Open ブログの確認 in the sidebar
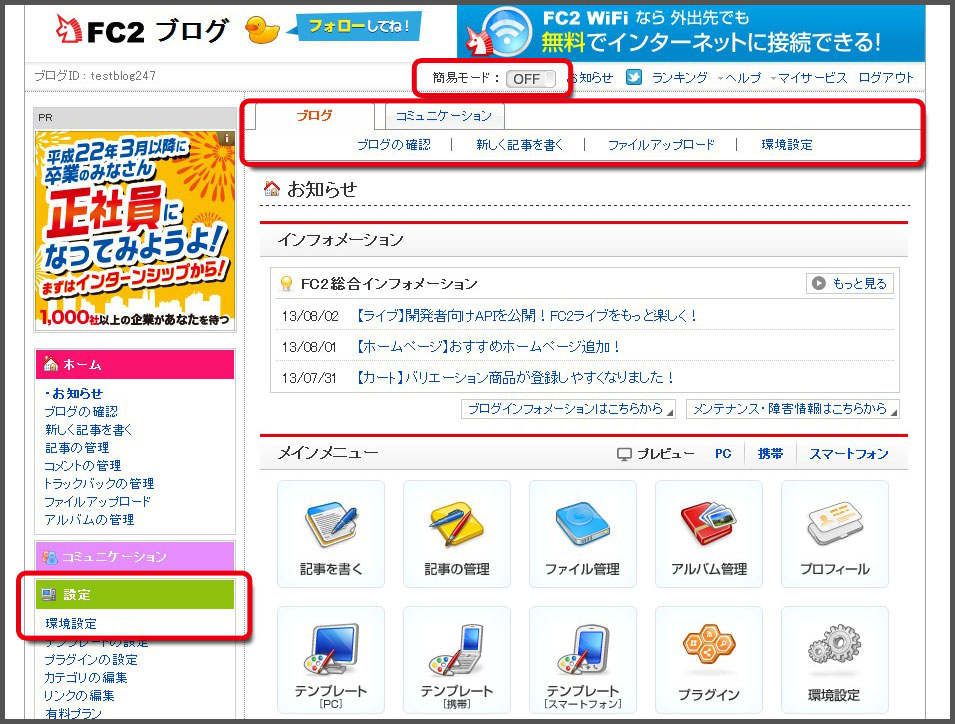This screenshot has height=724, width=955. coord(81,412)
